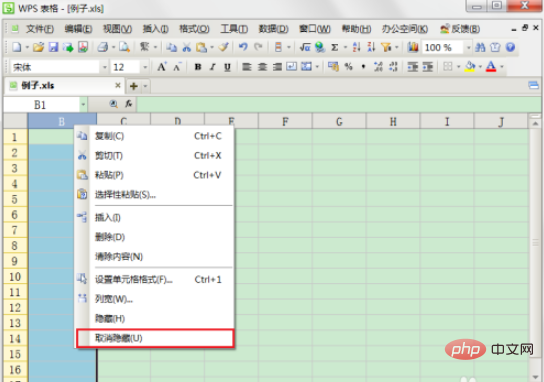The width and height of the screenshot is (544, 382).
Task: Open Print Preview icon
Action: coord(124,47)
